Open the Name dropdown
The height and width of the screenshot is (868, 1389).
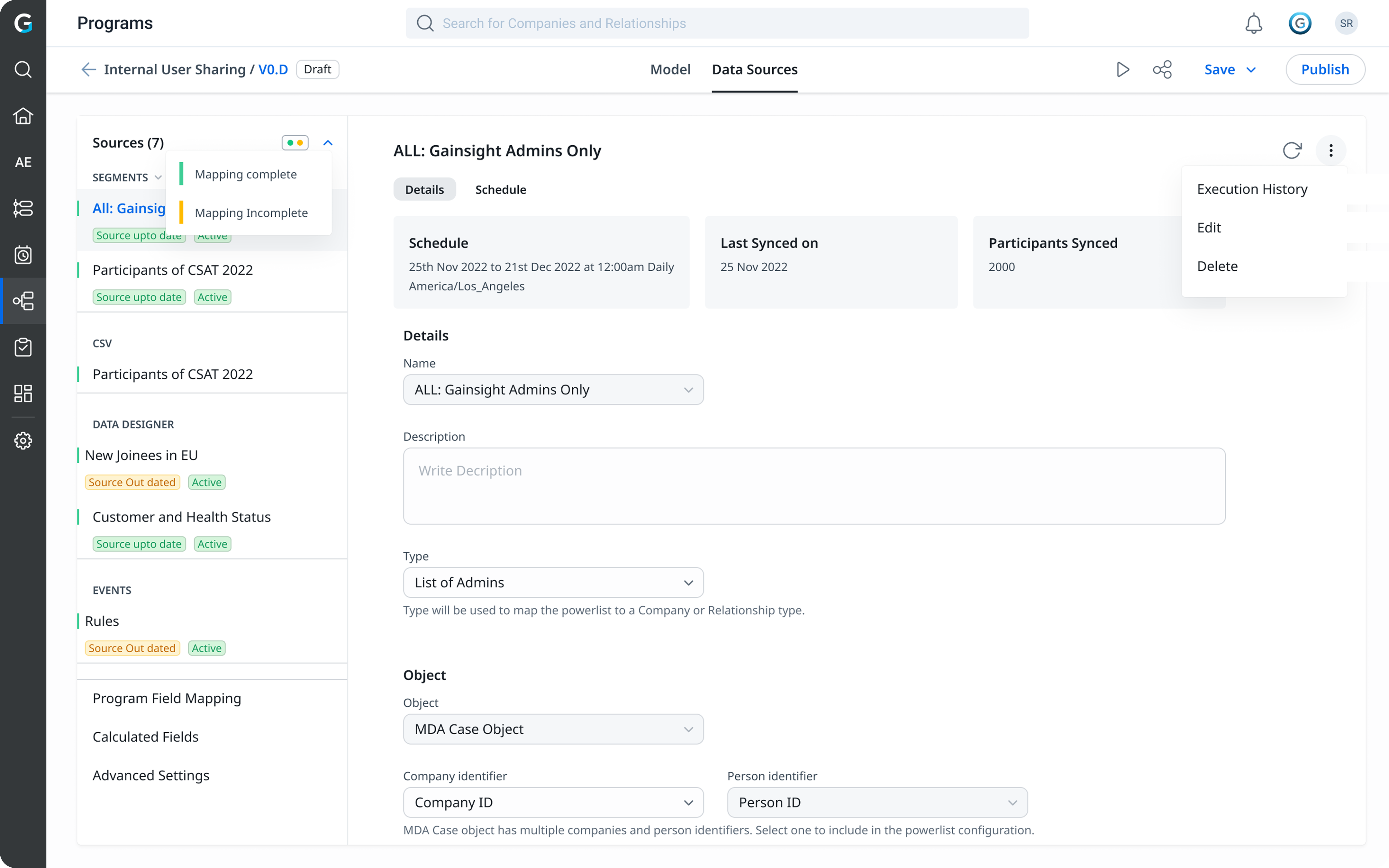553,390
